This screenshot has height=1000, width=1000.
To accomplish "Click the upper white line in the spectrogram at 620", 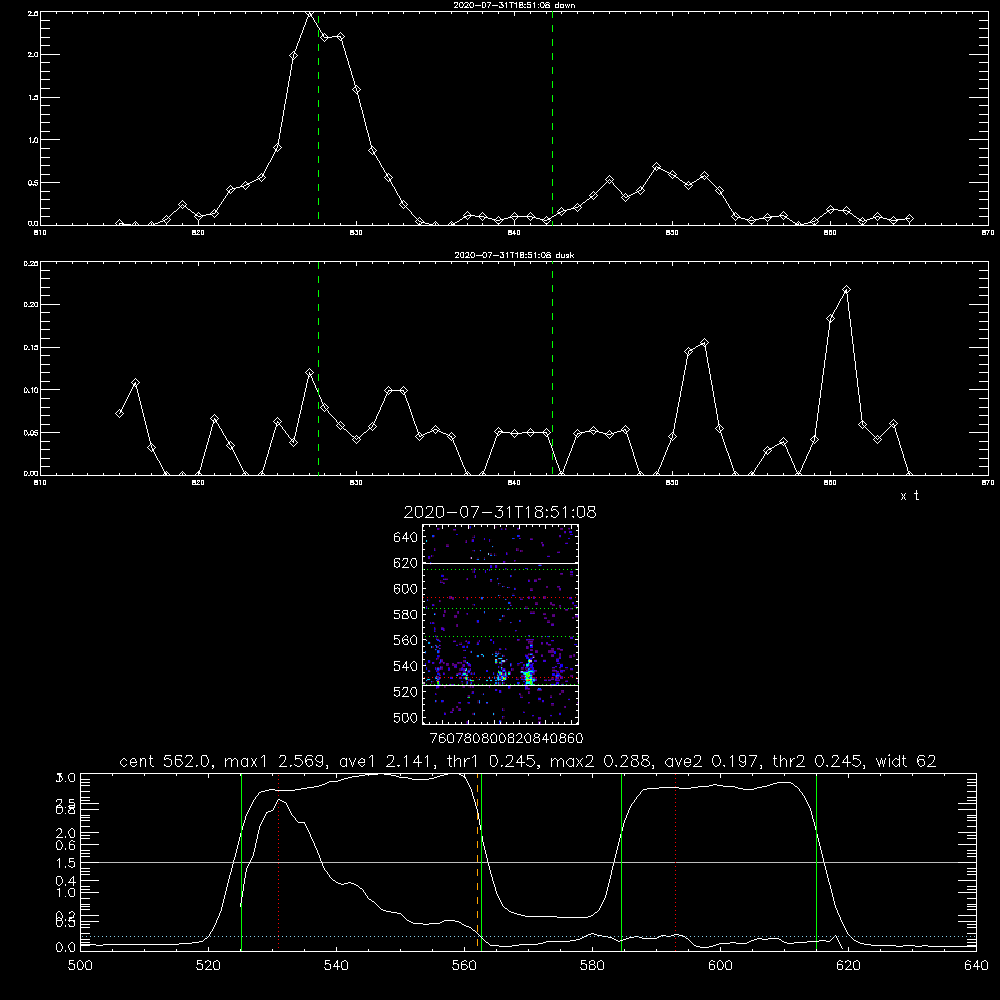I will click(500, 563).
